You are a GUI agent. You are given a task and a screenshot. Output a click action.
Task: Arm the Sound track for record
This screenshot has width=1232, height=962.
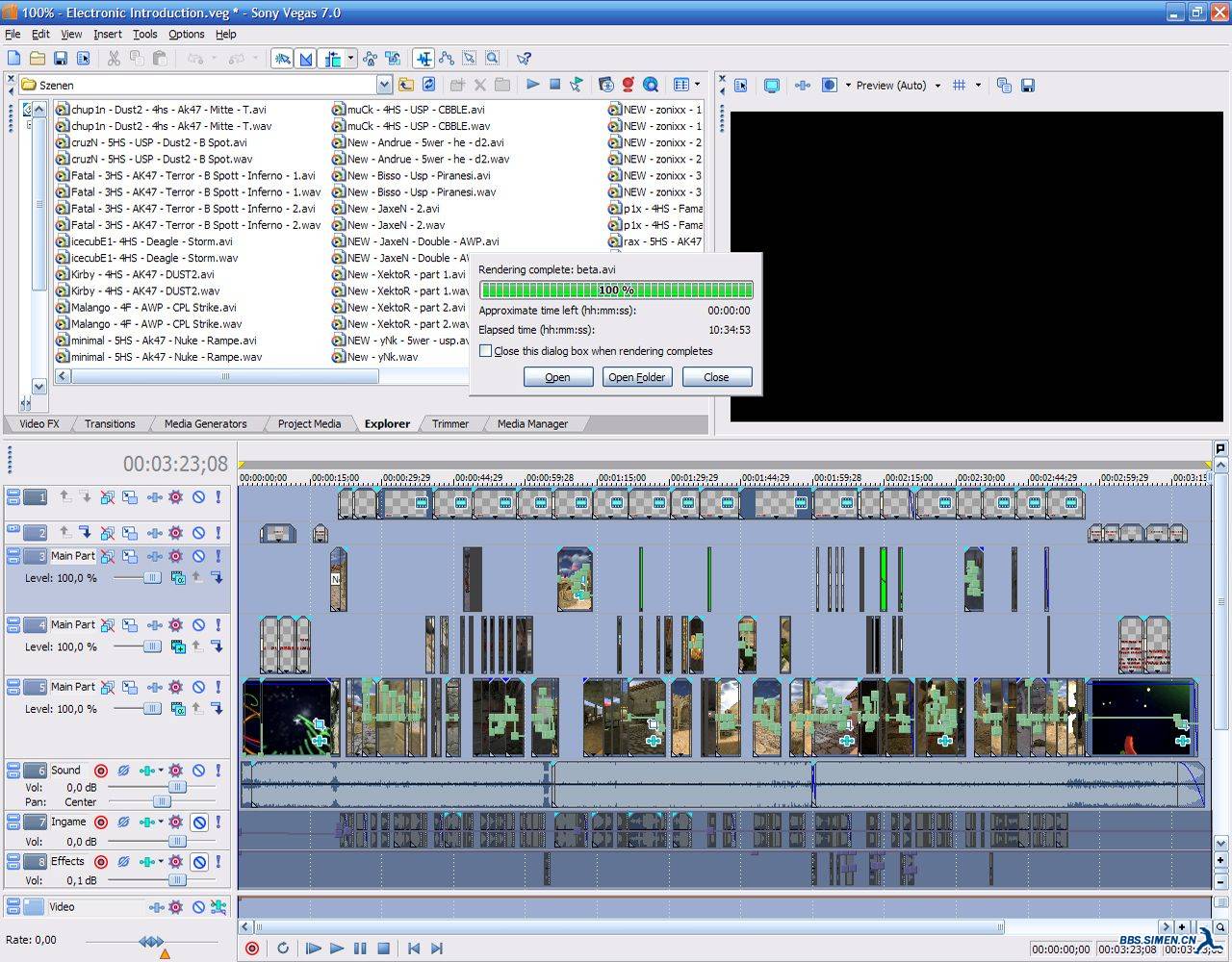pos(100,771)
